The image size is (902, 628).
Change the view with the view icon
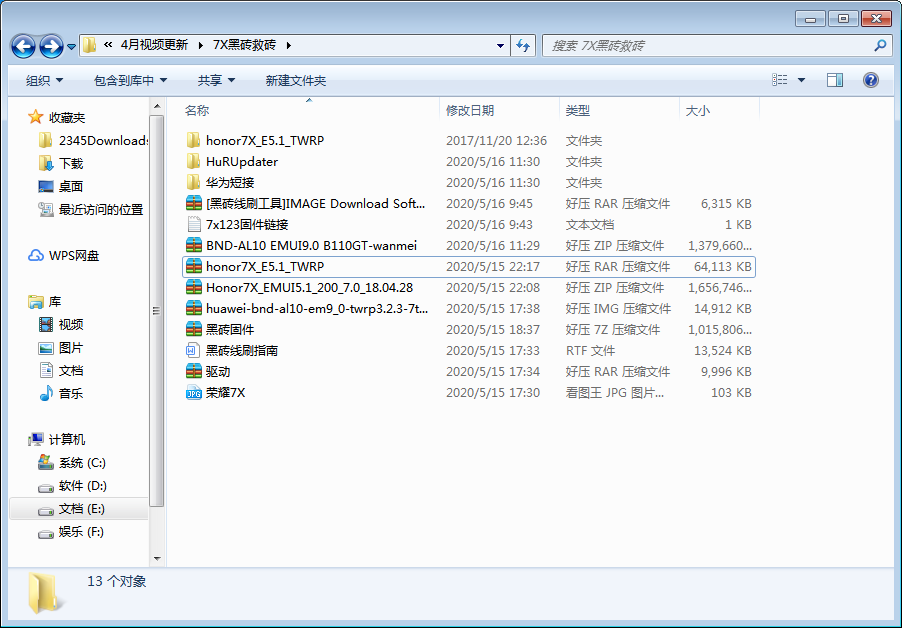[x=779, y=80]
